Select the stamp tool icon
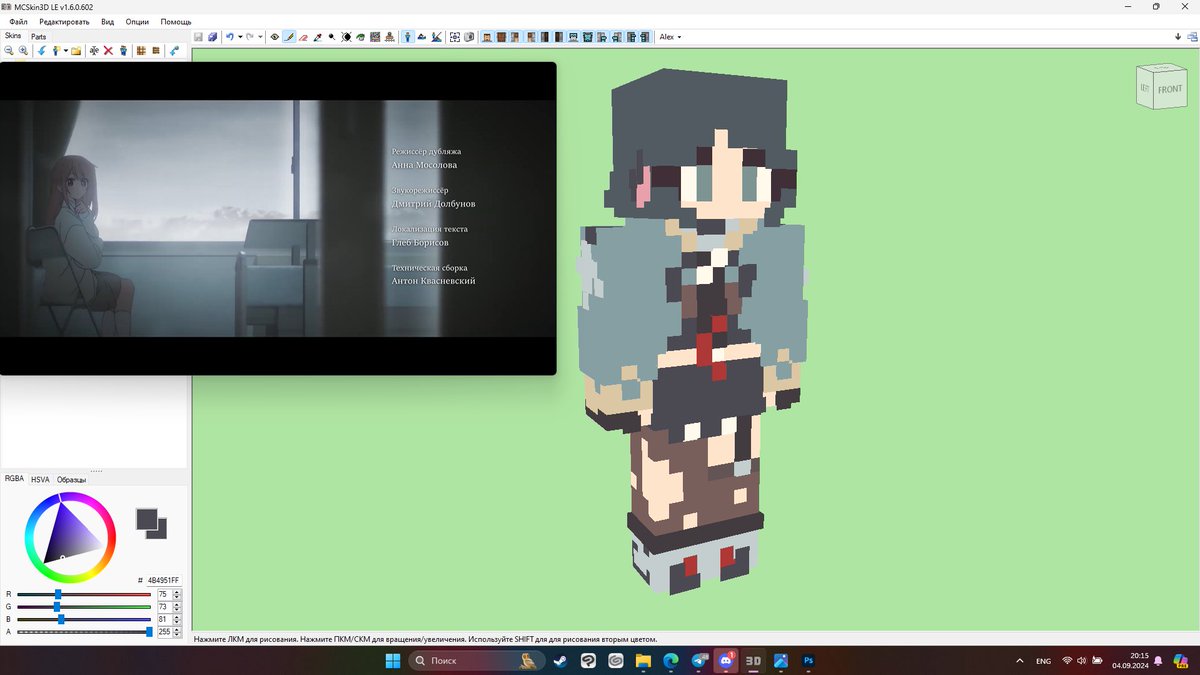The height and width of the screenshot is (675, 1200). pos(390,37)
